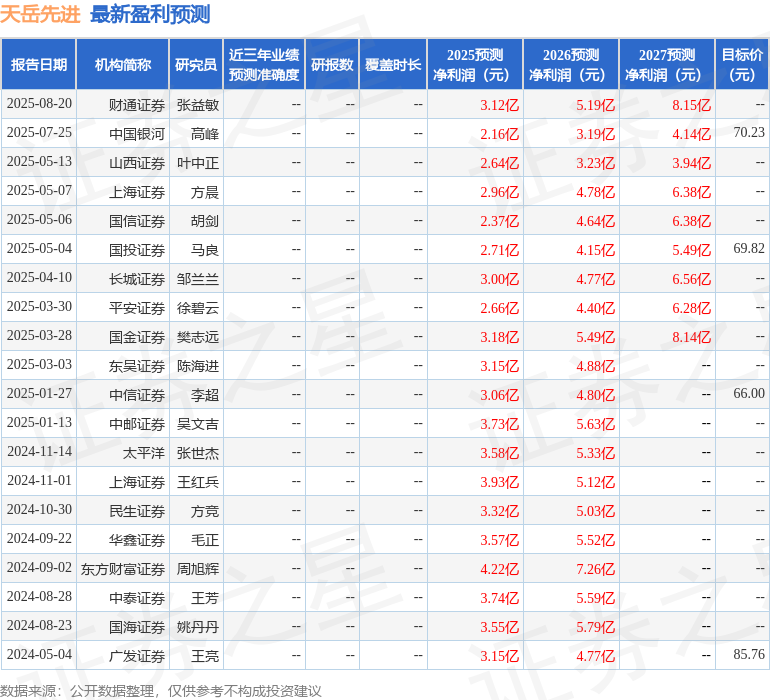Screen dimensions: 770x700
Task: Click the 研报数 column header
Action: pos(332,64)
